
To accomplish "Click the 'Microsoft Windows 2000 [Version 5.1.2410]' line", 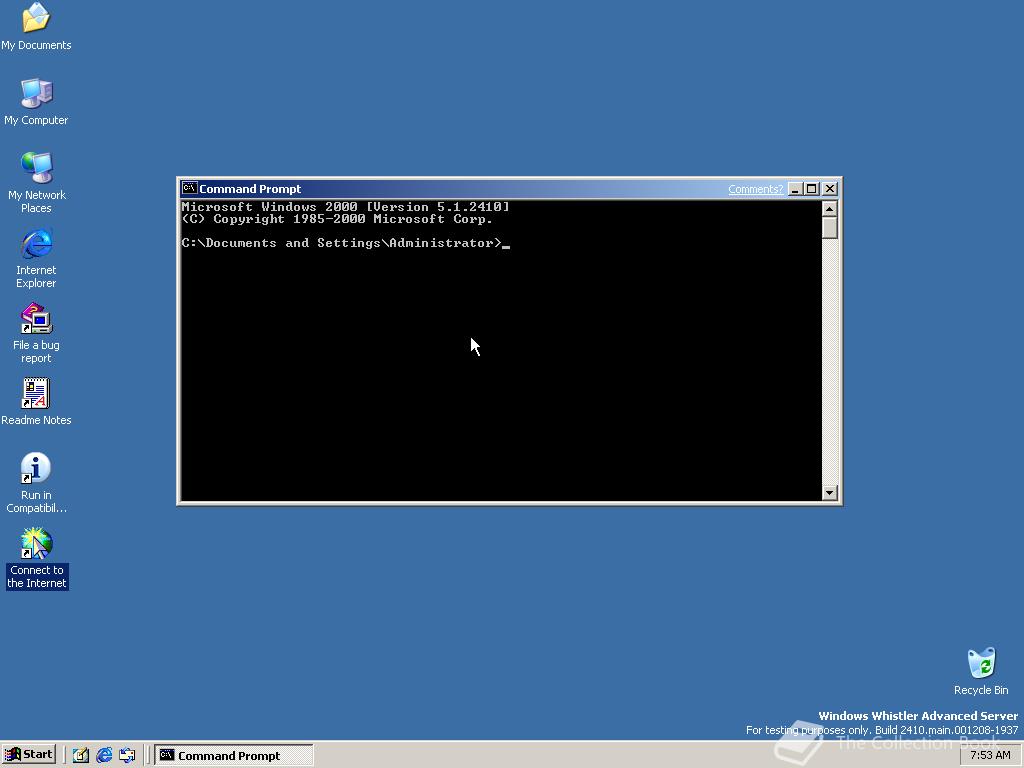I will pos(345,206).
